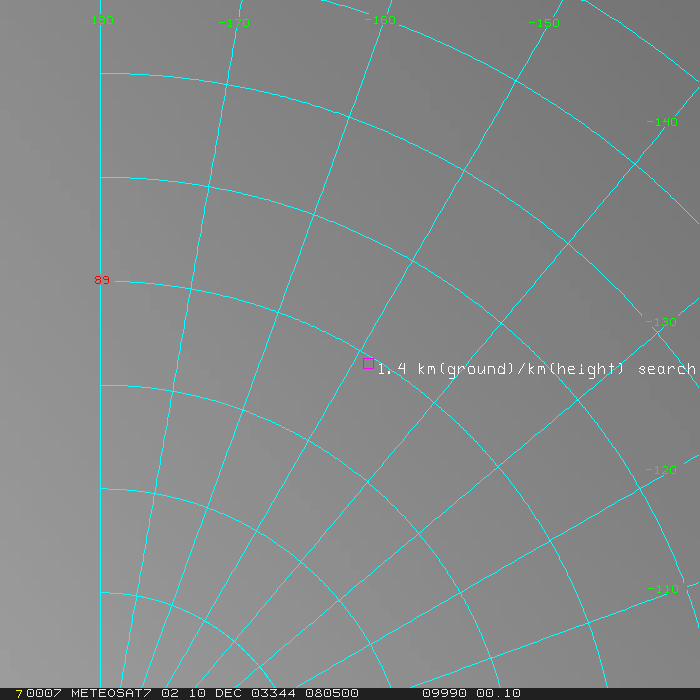
Task: Click '080500' image time in status bar
Action: coord(332,693)
